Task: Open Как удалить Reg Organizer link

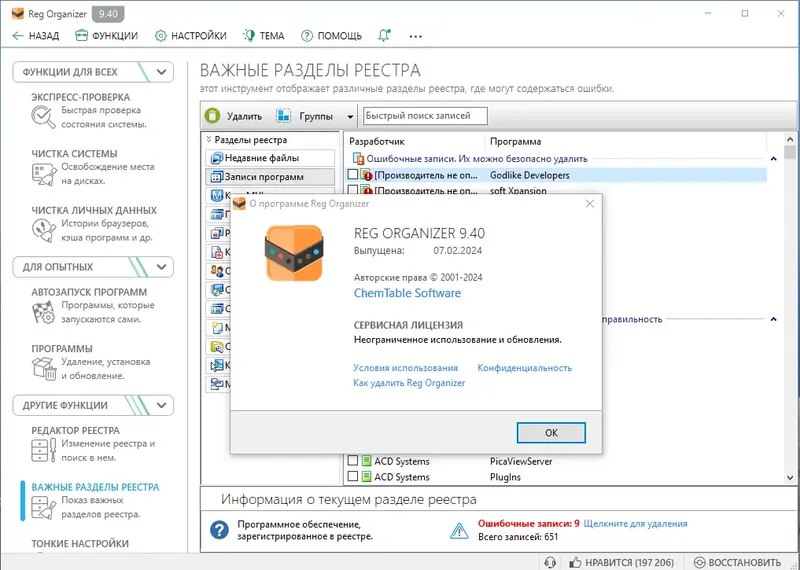Action: pyautogui.click(x=409, y=383)
